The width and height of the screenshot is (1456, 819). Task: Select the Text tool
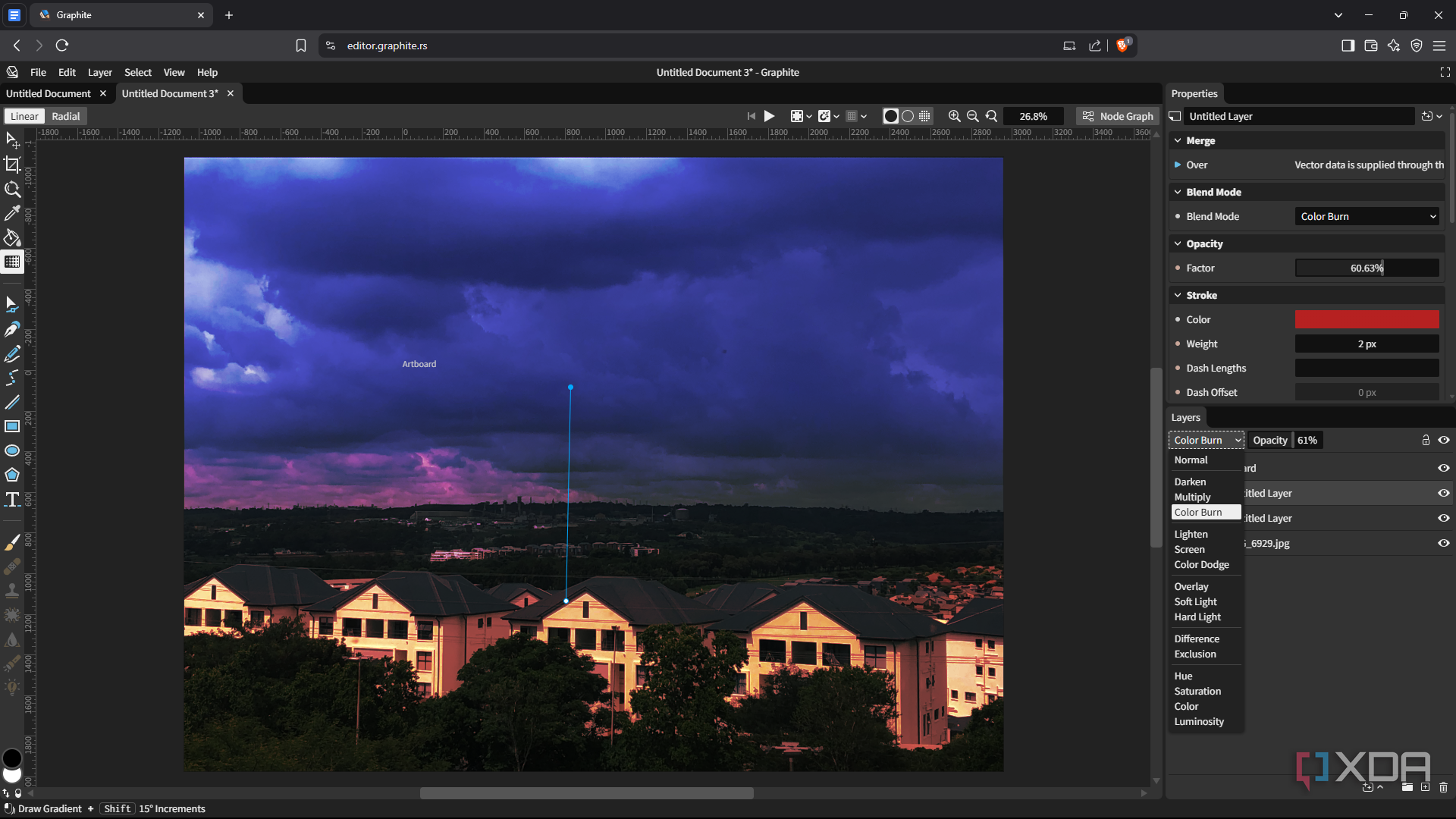(x=12, y=499)
